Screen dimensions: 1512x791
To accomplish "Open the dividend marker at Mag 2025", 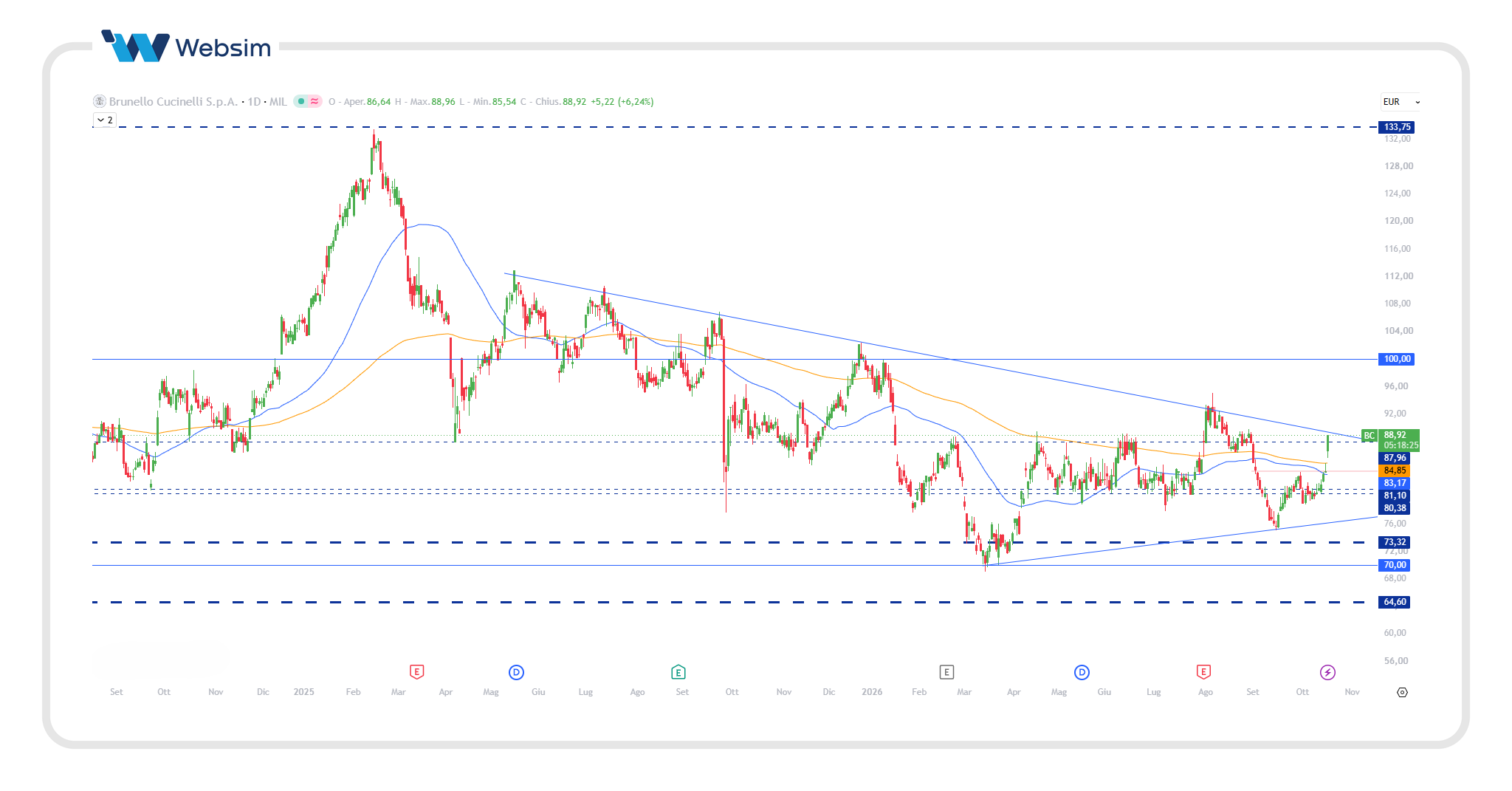I will [516, 672].
